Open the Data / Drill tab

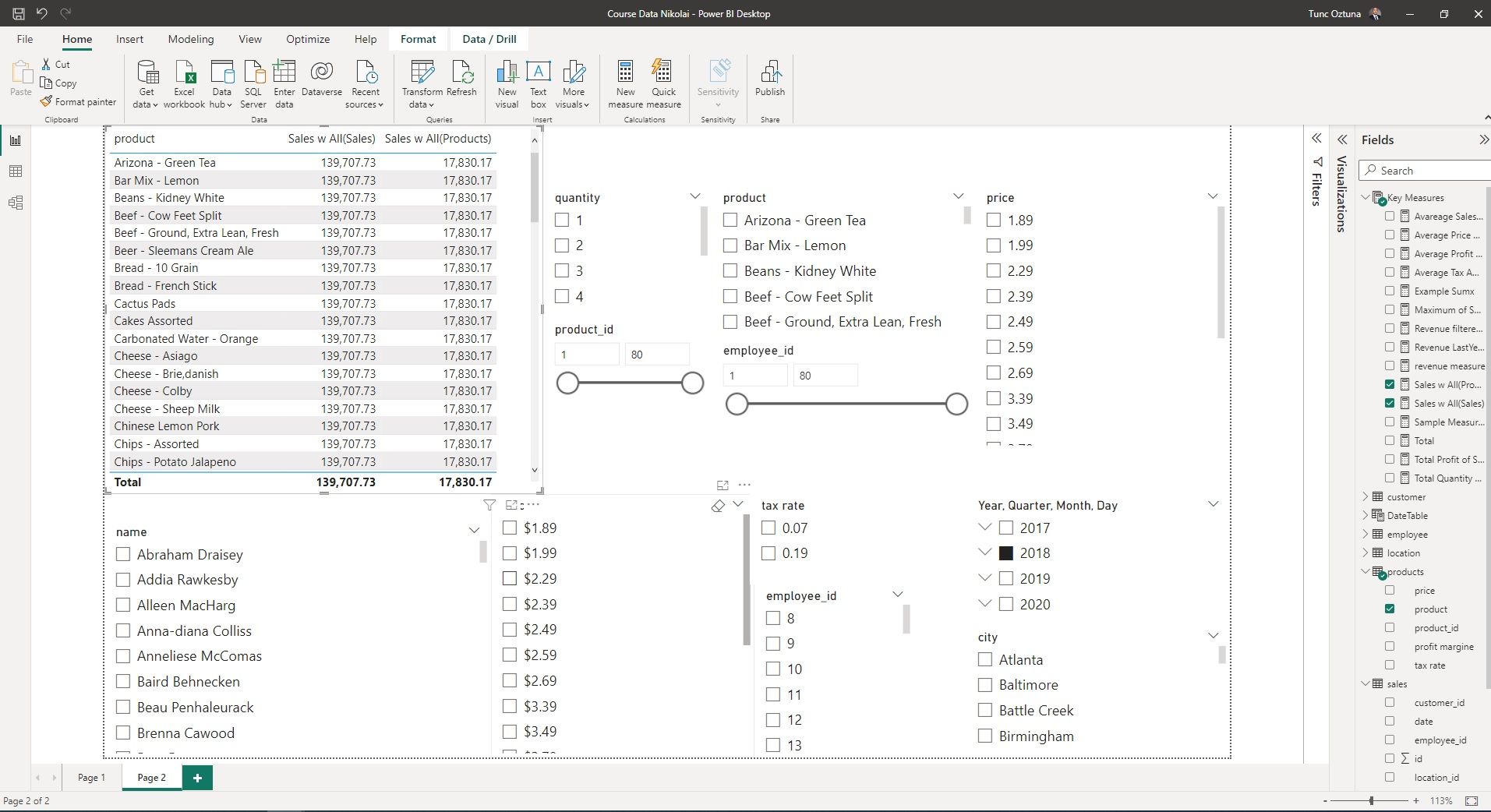tap(489, 39)
